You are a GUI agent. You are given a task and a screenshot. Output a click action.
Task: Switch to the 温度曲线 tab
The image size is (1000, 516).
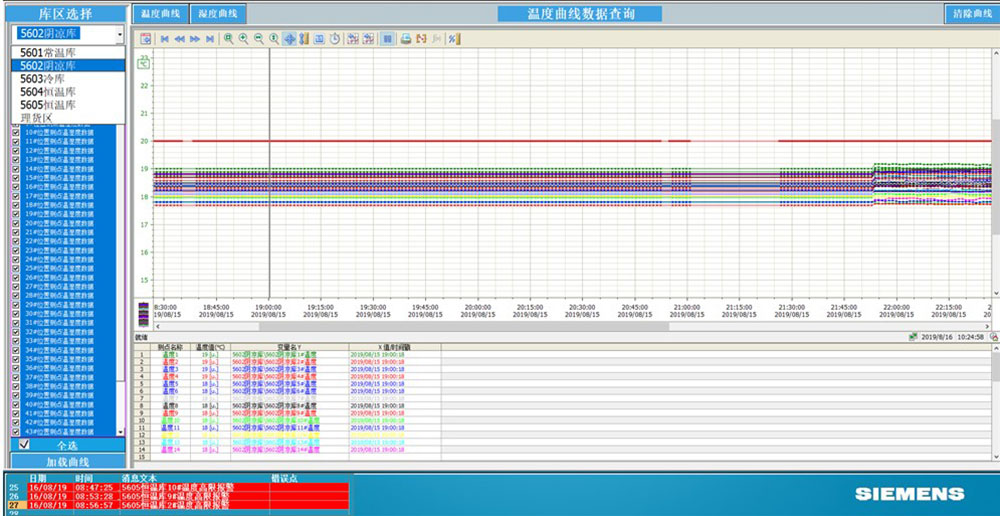161,13
